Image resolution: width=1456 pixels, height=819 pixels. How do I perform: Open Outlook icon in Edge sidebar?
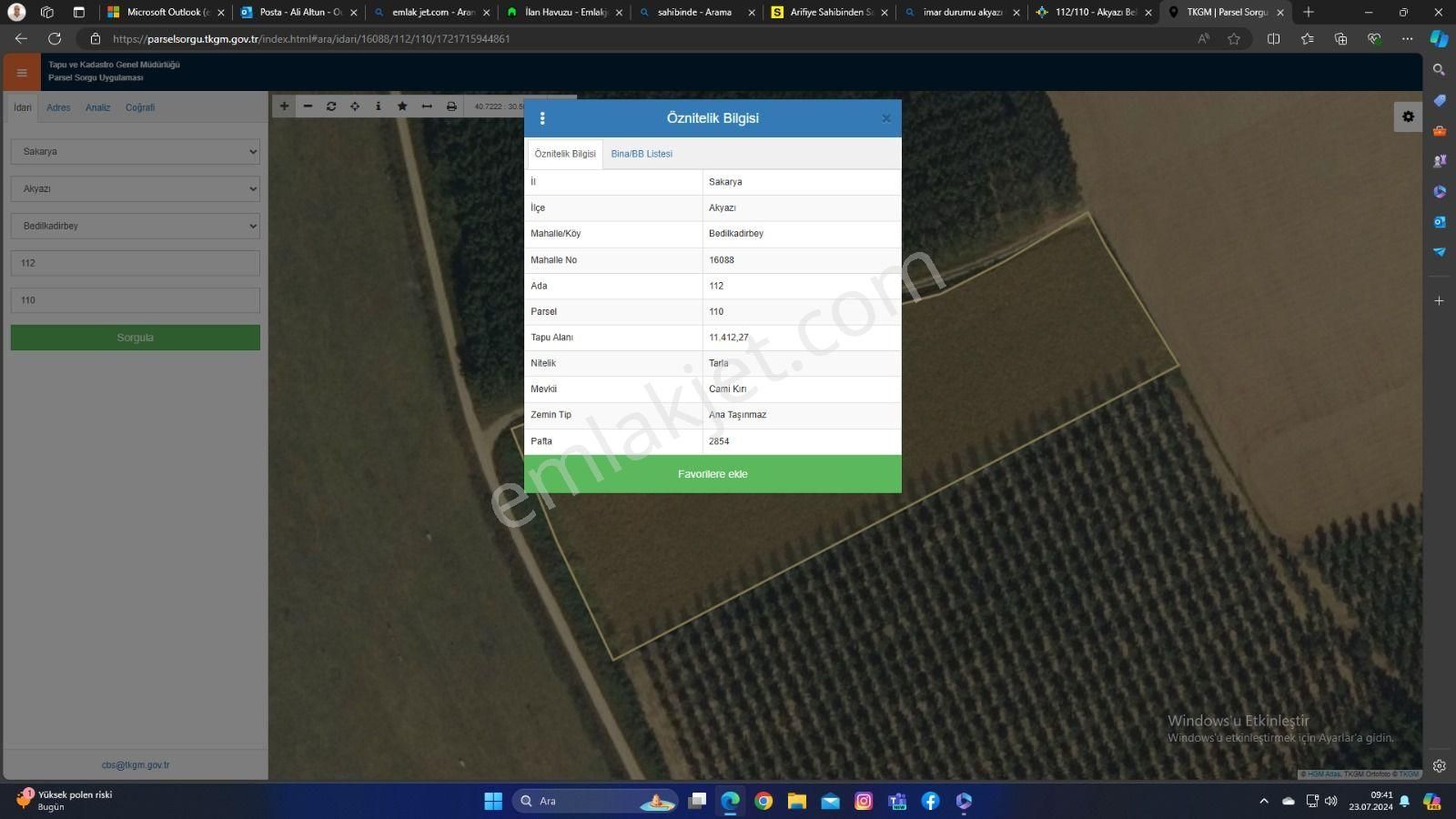tap(1439, 221)
